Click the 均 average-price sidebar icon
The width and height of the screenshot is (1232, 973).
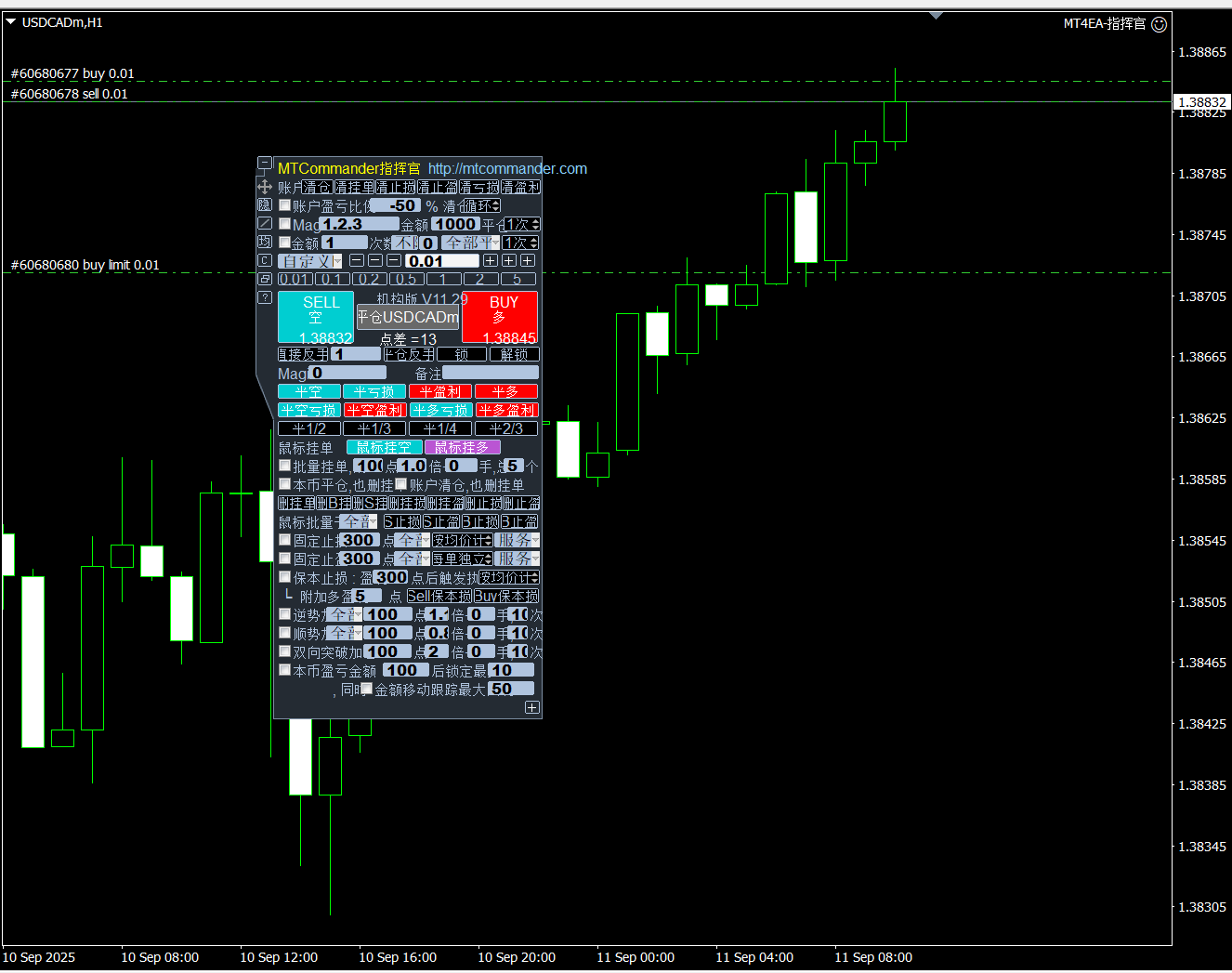click(x=265, y=242)
